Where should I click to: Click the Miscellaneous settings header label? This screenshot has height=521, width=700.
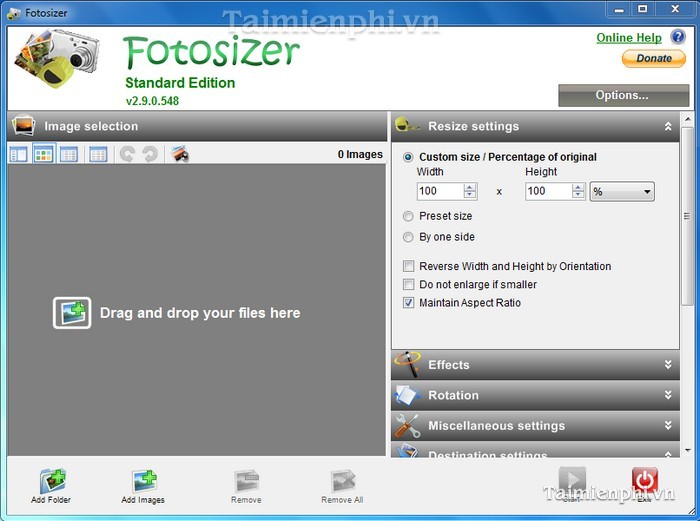[496, 425]
